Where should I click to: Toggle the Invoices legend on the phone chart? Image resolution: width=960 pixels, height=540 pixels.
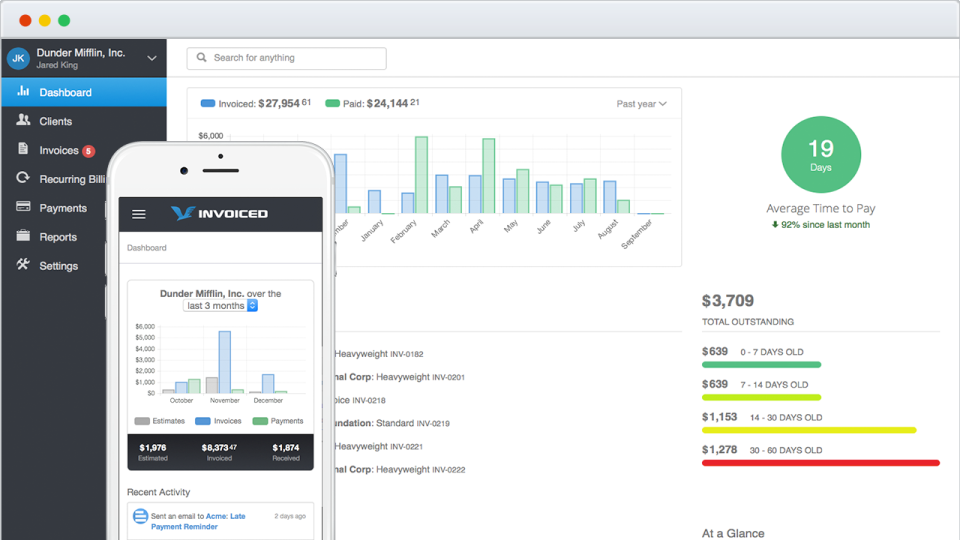coord(218,421)
